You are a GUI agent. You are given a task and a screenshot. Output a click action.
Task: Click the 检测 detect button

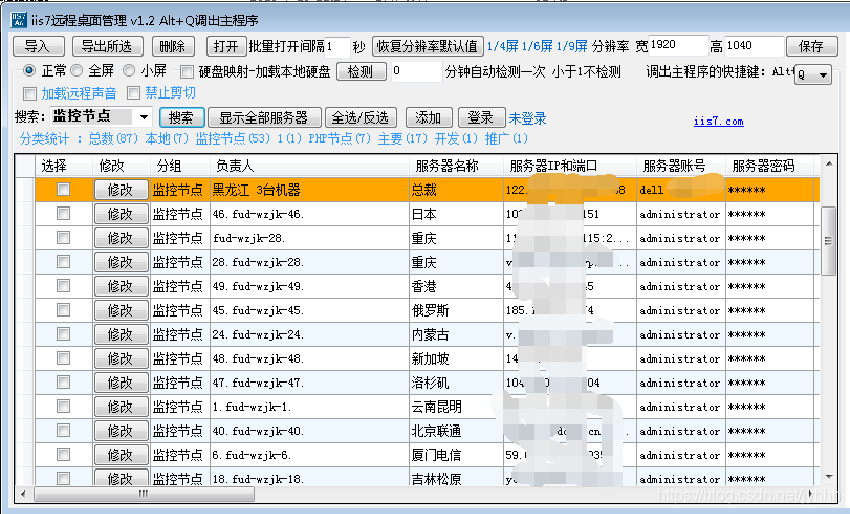pyautogui.click(x=361, y=72)
